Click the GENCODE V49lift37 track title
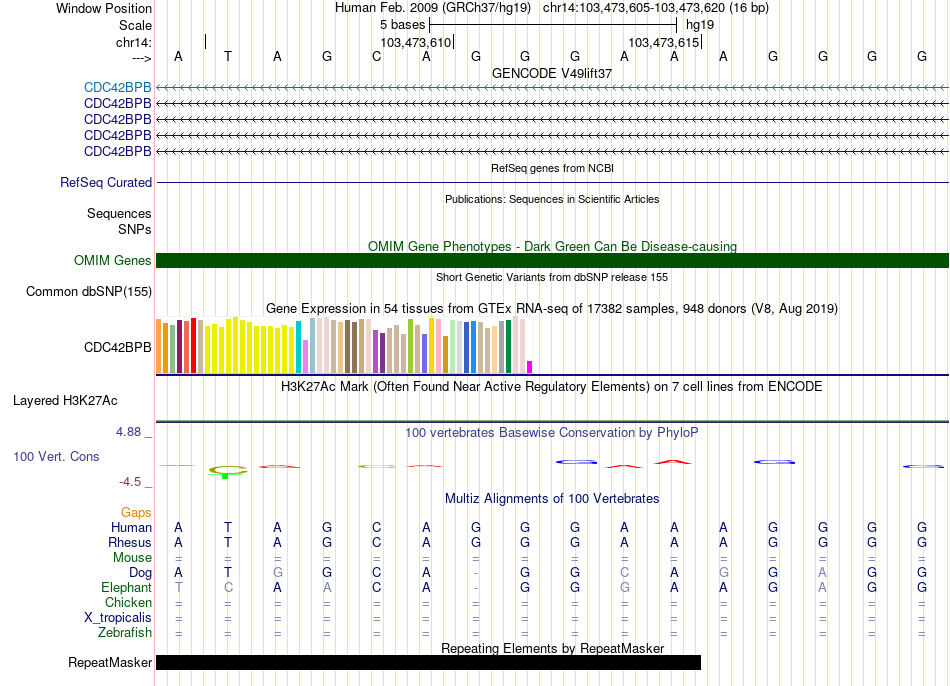The height and width of the screenshot is (686, 950). [552, 73]
